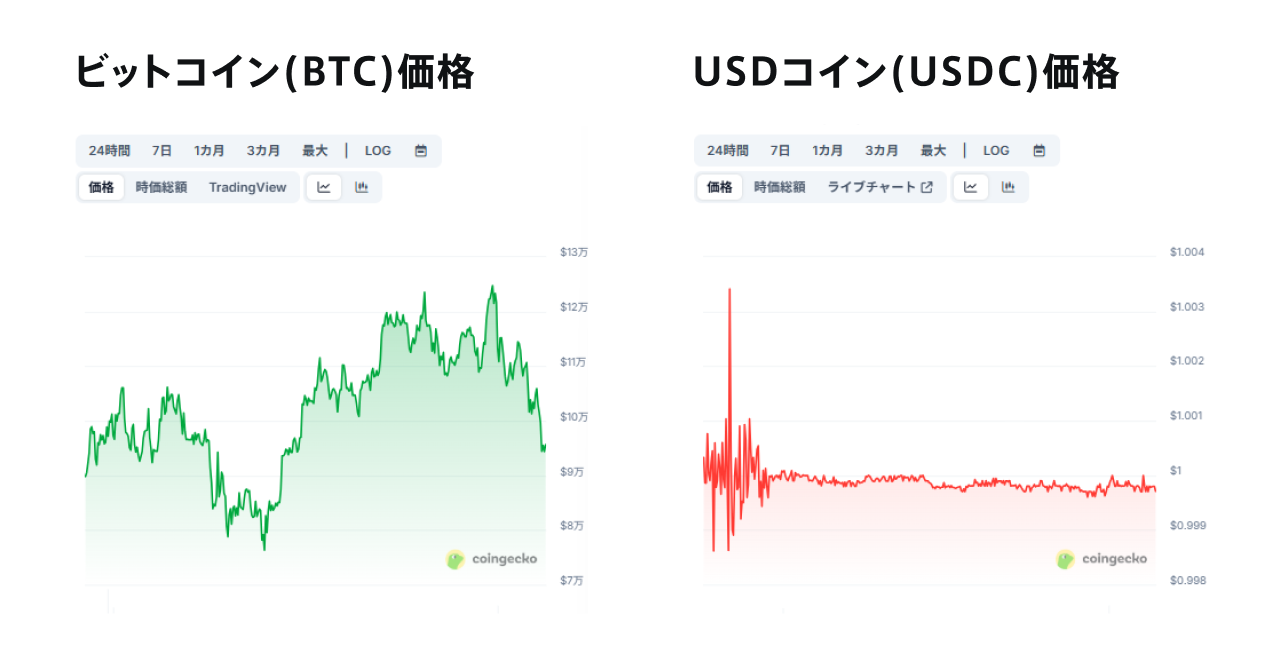
Task: Open ライブチャート external link on USDC chart
Action: tap(879, 187)
